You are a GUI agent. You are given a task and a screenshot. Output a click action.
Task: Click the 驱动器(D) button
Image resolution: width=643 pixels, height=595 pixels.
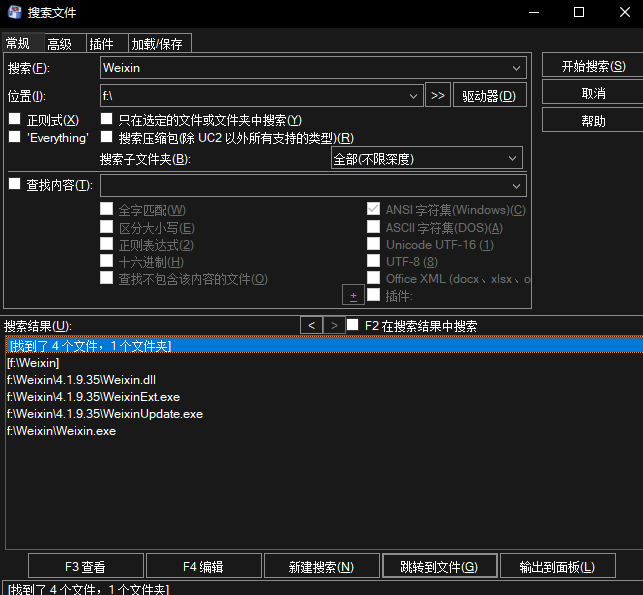tap(490, 96)
